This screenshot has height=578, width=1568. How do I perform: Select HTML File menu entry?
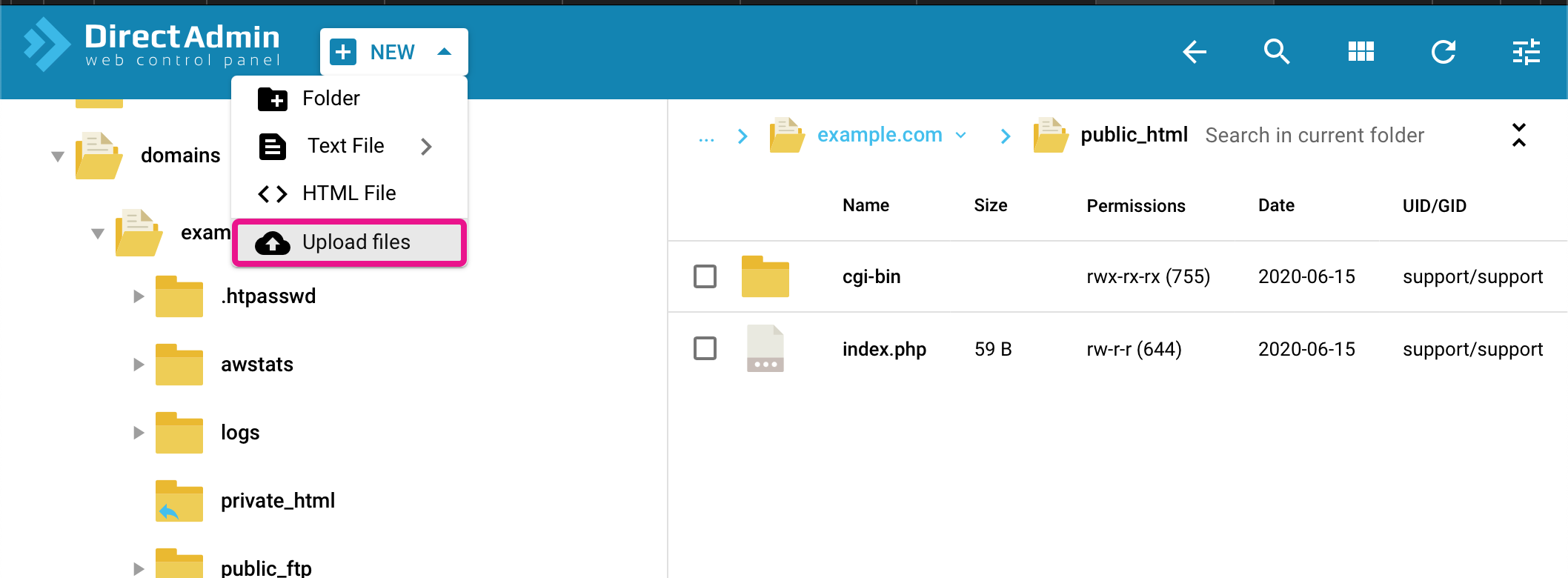pyautogui.click(x=349, y=193)
